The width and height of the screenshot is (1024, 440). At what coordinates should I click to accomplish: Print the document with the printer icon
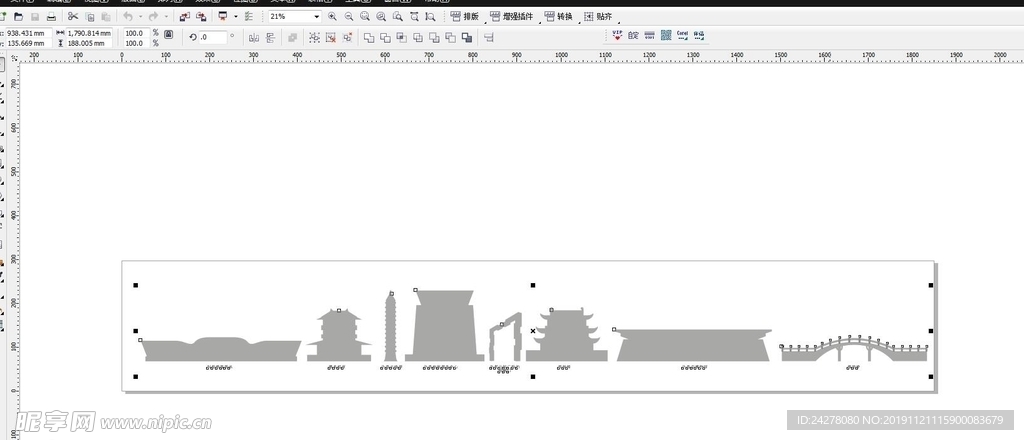[x=51, y=16]
